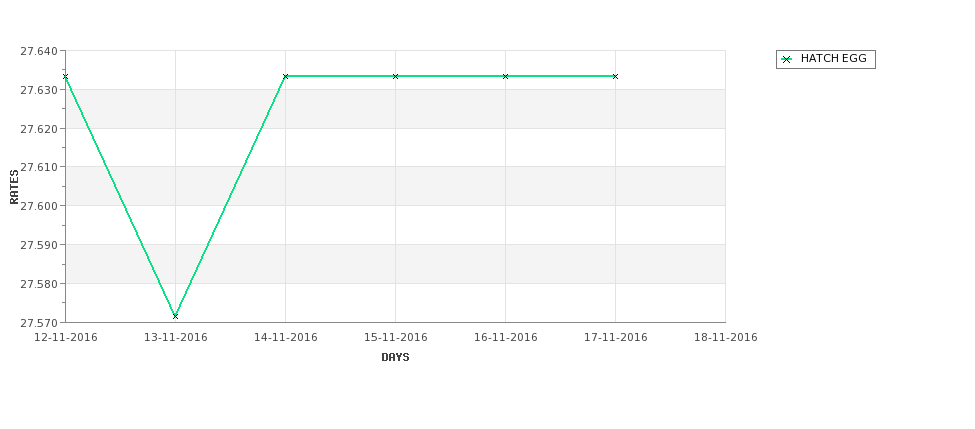
Task: Click the 18-11-2016 x-axis date label
Action: point(726,338)
